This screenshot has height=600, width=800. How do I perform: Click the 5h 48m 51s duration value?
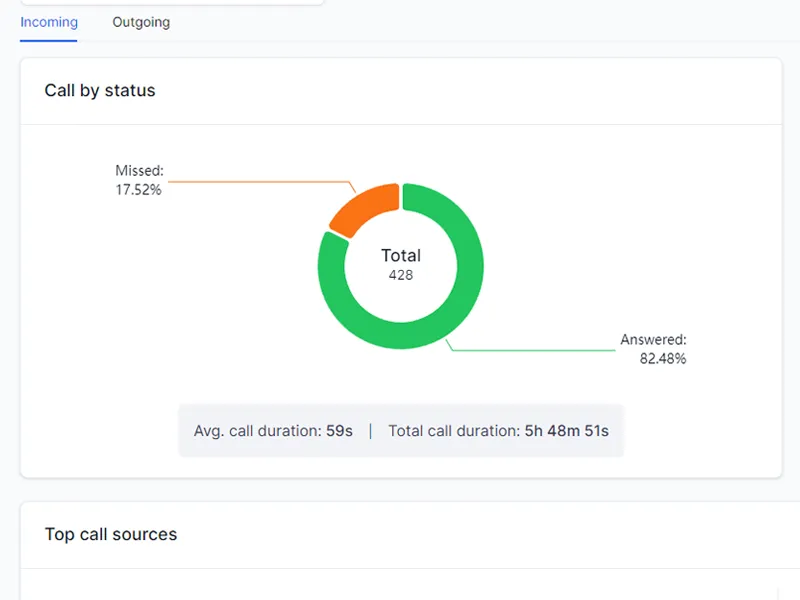(x=567, y=431)
